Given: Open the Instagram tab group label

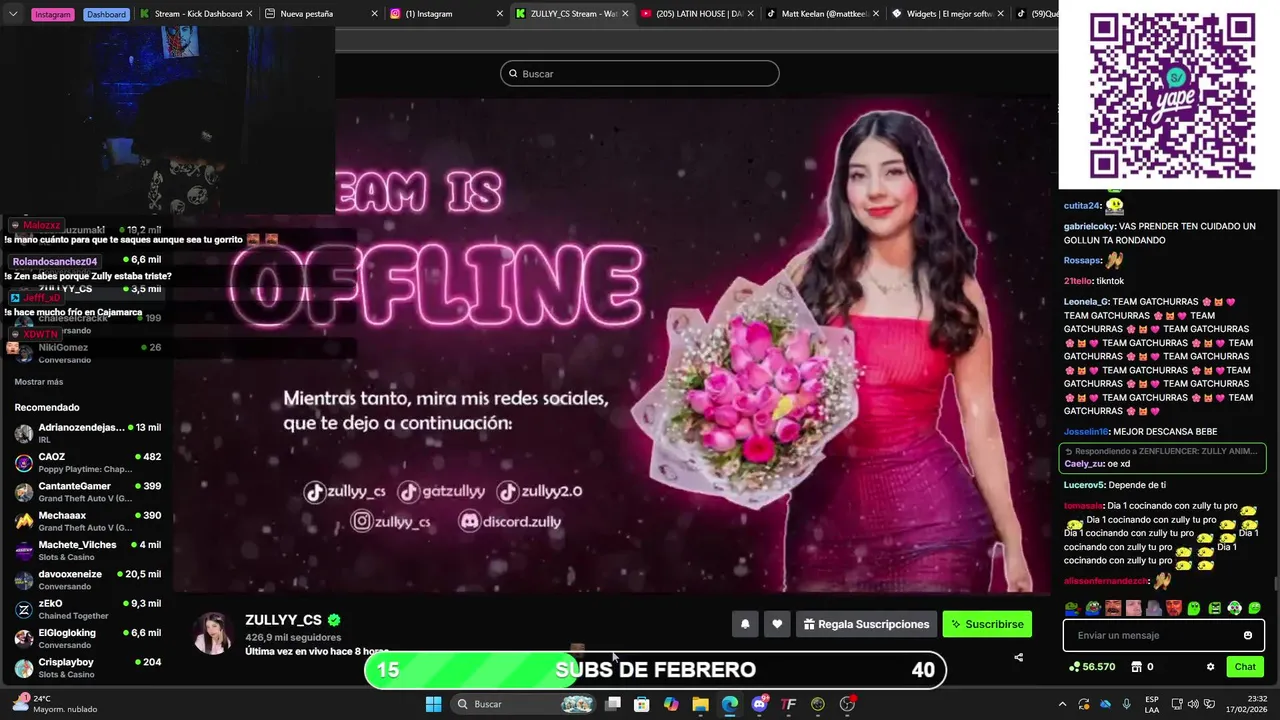Looking at the screenshot, I should (53, 14).
